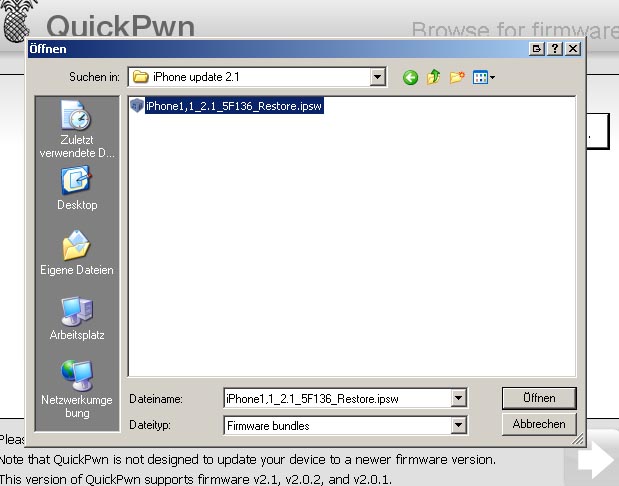Open the Dateityp Firmware bundles dropdown
This screenshot has width=619, height=486.
point(459,425)
